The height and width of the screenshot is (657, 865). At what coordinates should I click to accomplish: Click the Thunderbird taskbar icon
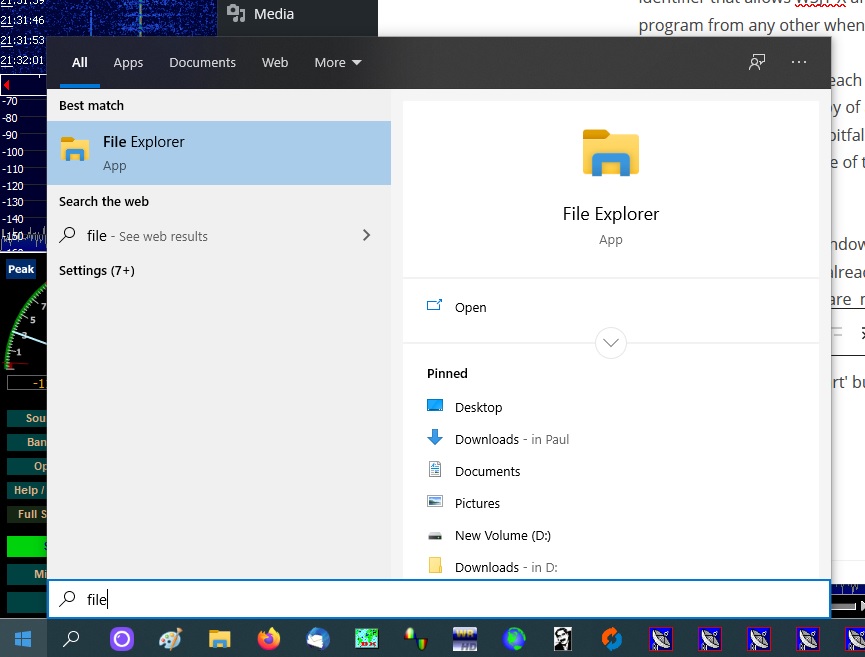pos(318,639)
